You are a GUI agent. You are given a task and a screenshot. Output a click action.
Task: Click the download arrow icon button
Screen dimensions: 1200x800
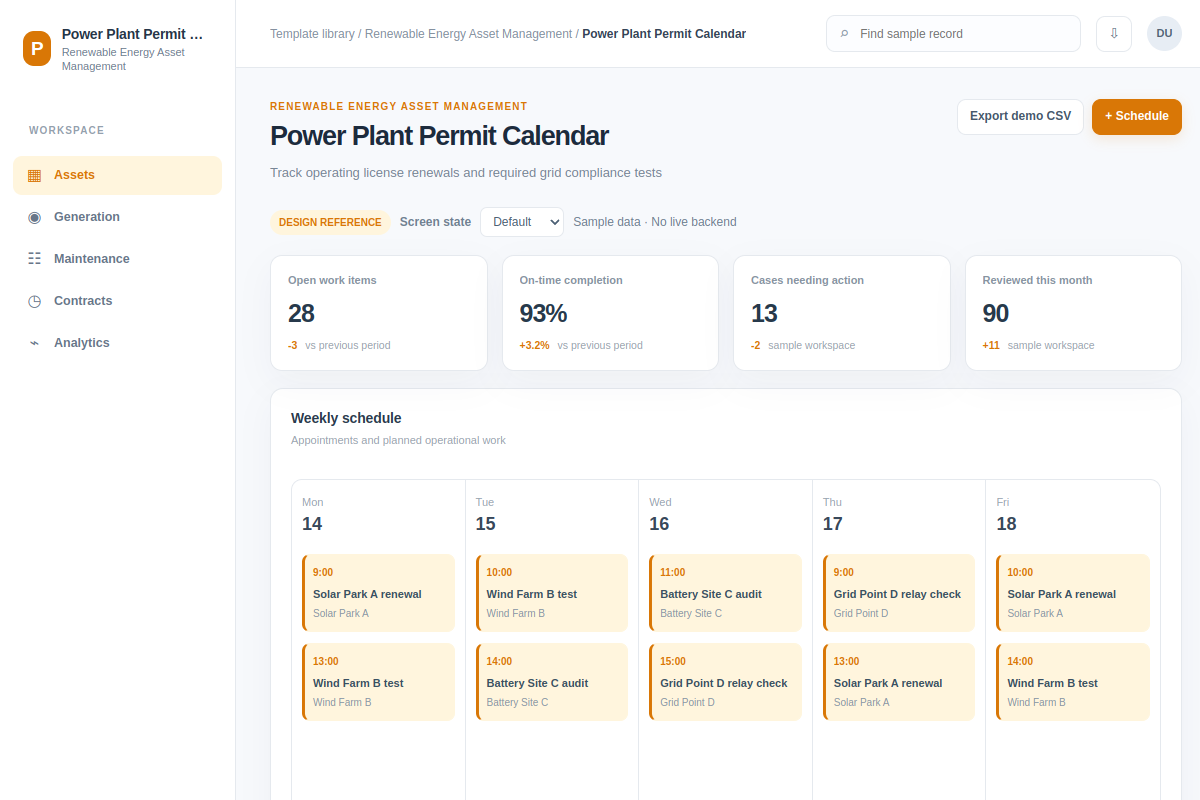(x=1114, y=33)
